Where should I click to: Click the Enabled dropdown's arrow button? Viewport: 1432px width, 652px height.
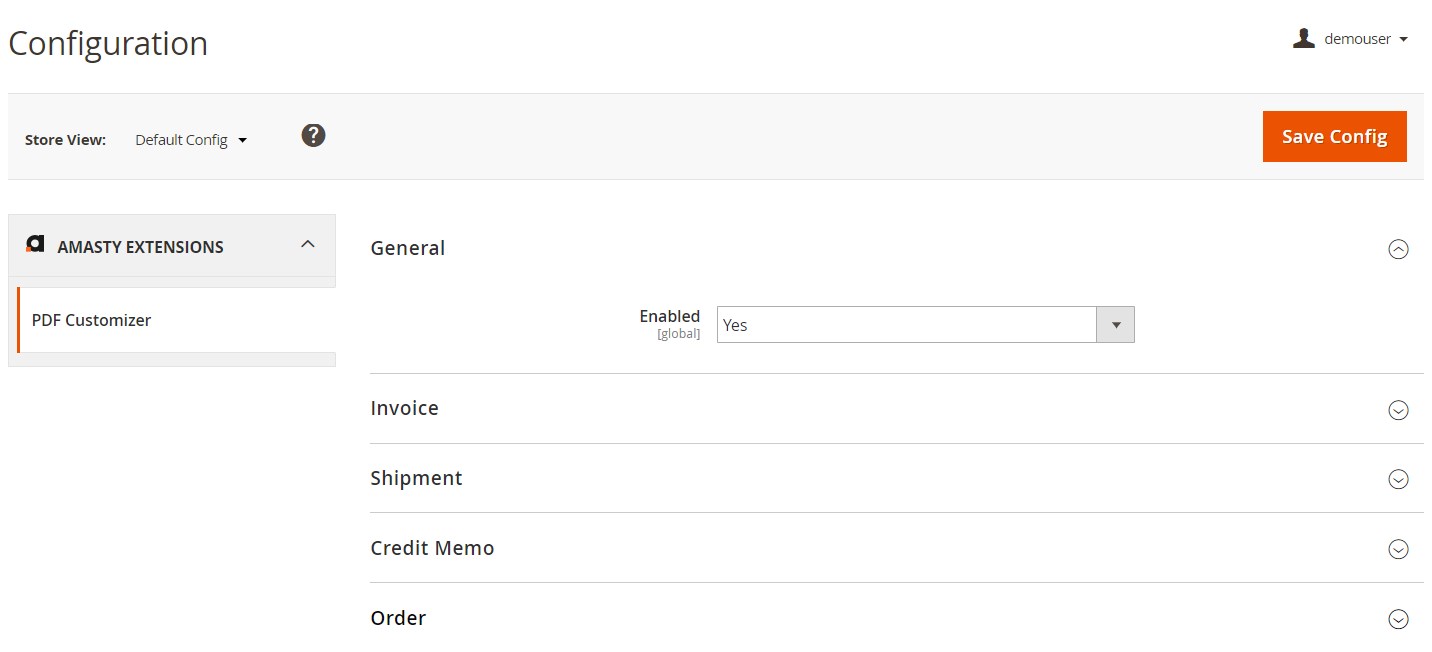point(1116,325)
